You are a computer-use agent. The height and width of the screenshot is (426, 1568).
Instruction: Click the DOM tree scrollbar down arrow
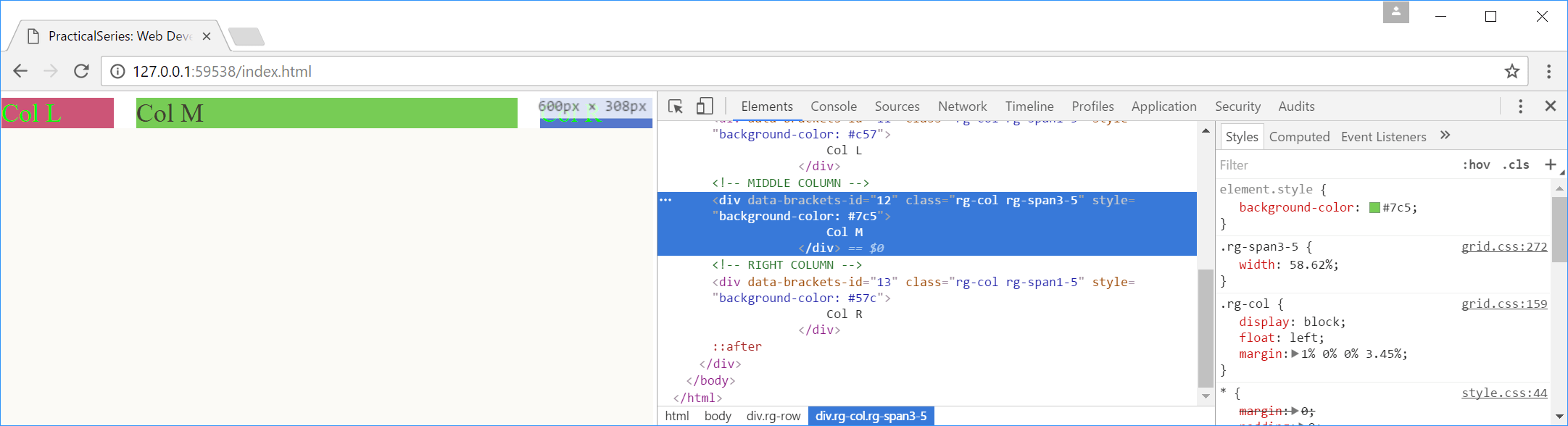1206,396
